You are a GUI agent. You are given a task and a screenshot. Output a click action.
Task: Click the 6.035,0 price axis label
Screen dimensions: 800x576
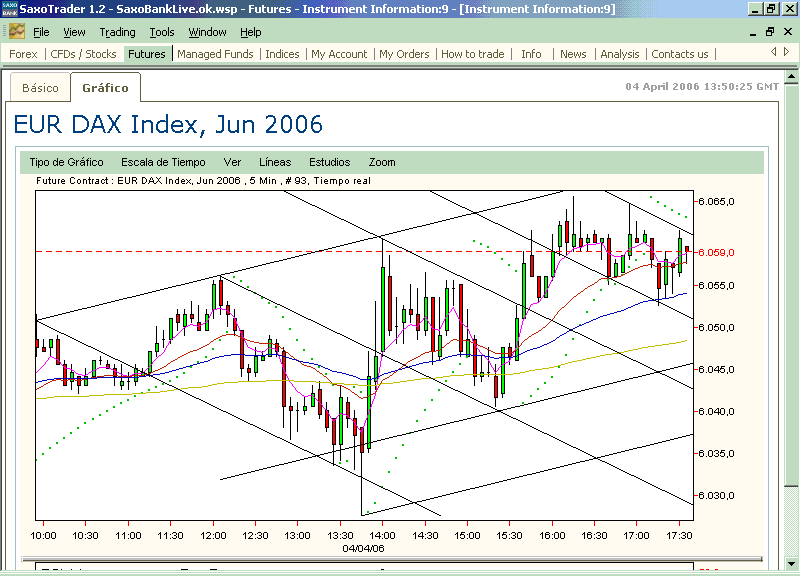click(716, 454)
